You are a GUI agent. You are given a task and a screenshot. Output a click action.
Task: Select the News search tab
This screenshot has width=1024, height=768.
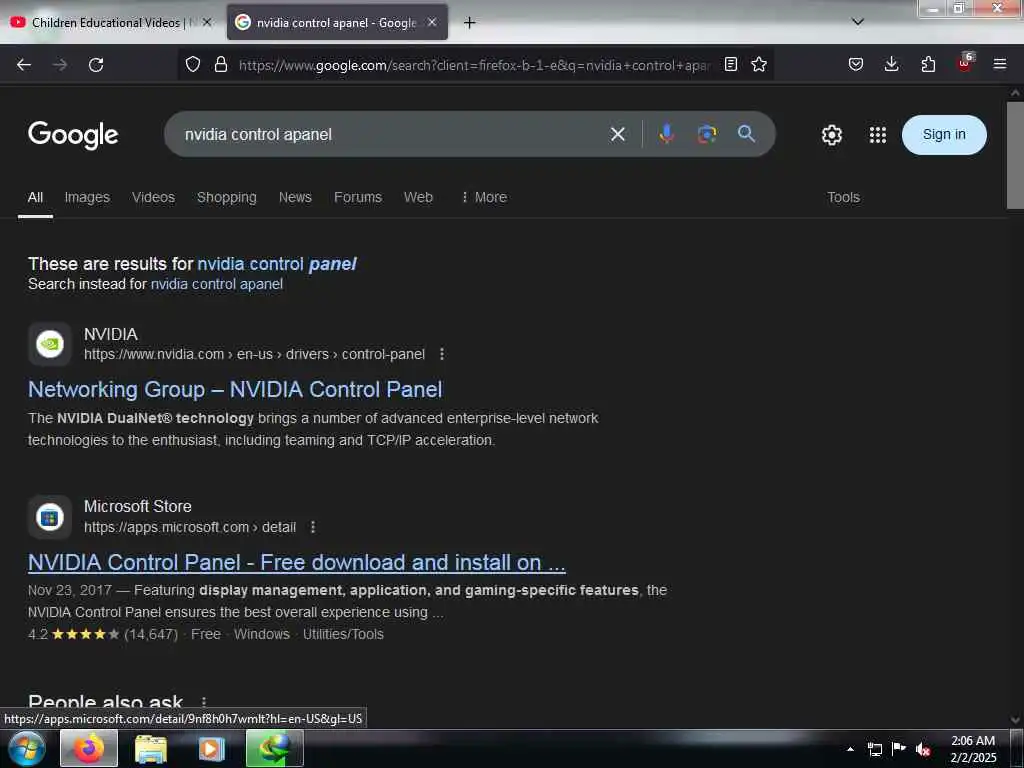coord(295,197)
